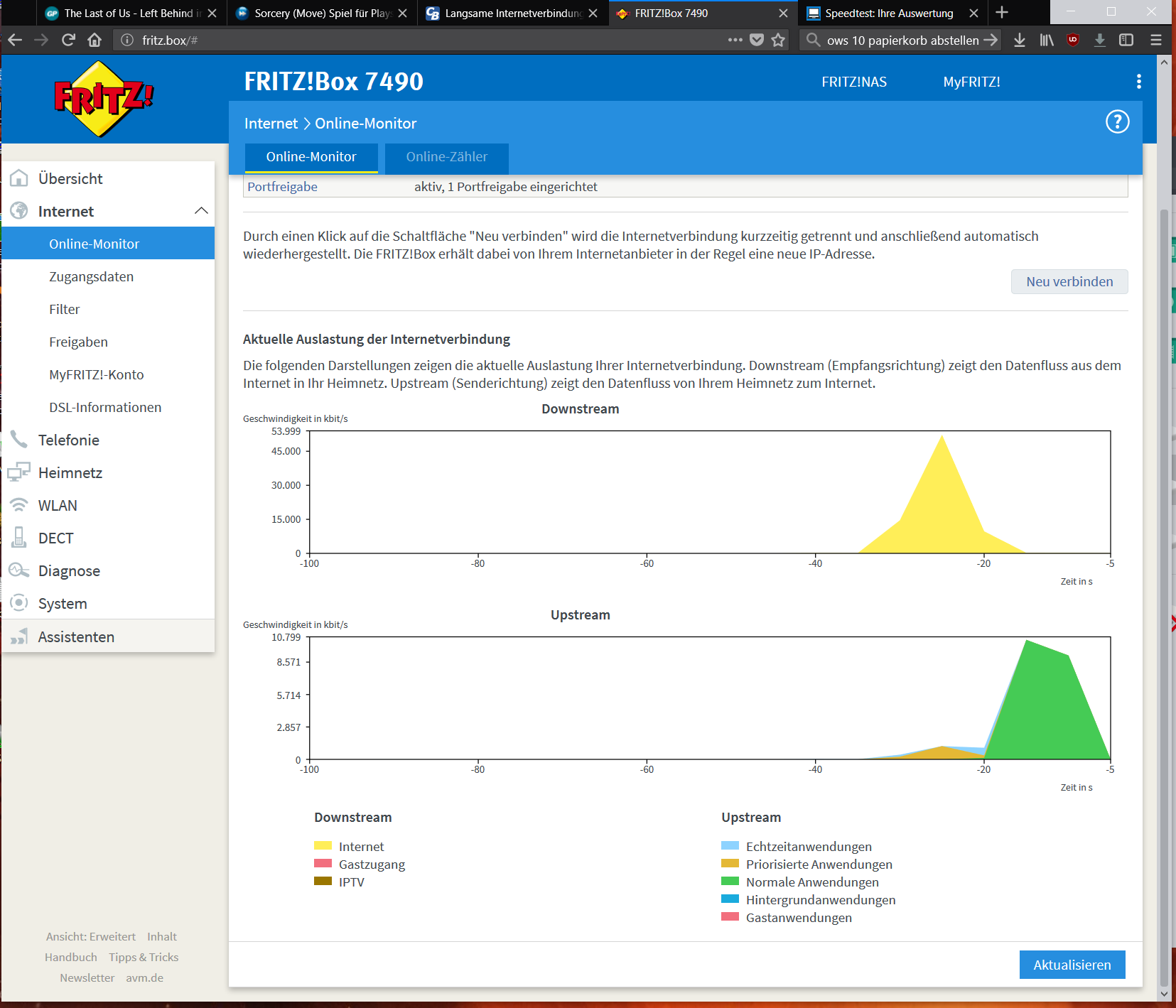Click the yellow Internet legend swatch
This screenshot has height=1008, width=1176.
pyautogui.click(x=323, y=845)
